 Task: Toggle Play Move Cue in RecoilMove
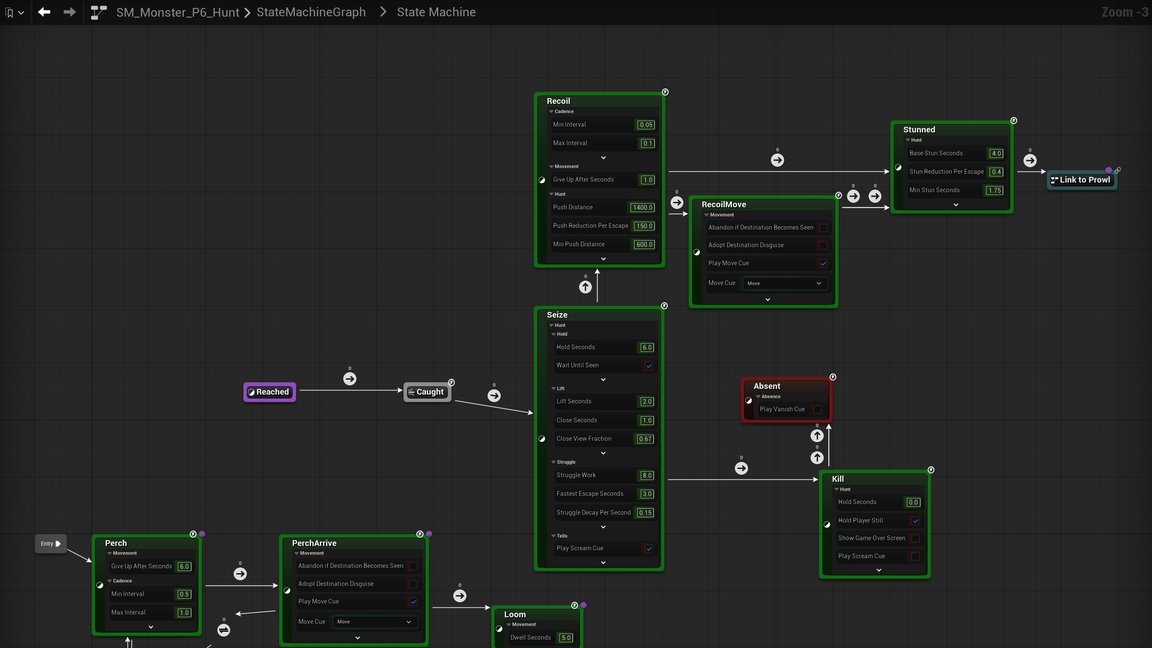click(x=822, y=264)
